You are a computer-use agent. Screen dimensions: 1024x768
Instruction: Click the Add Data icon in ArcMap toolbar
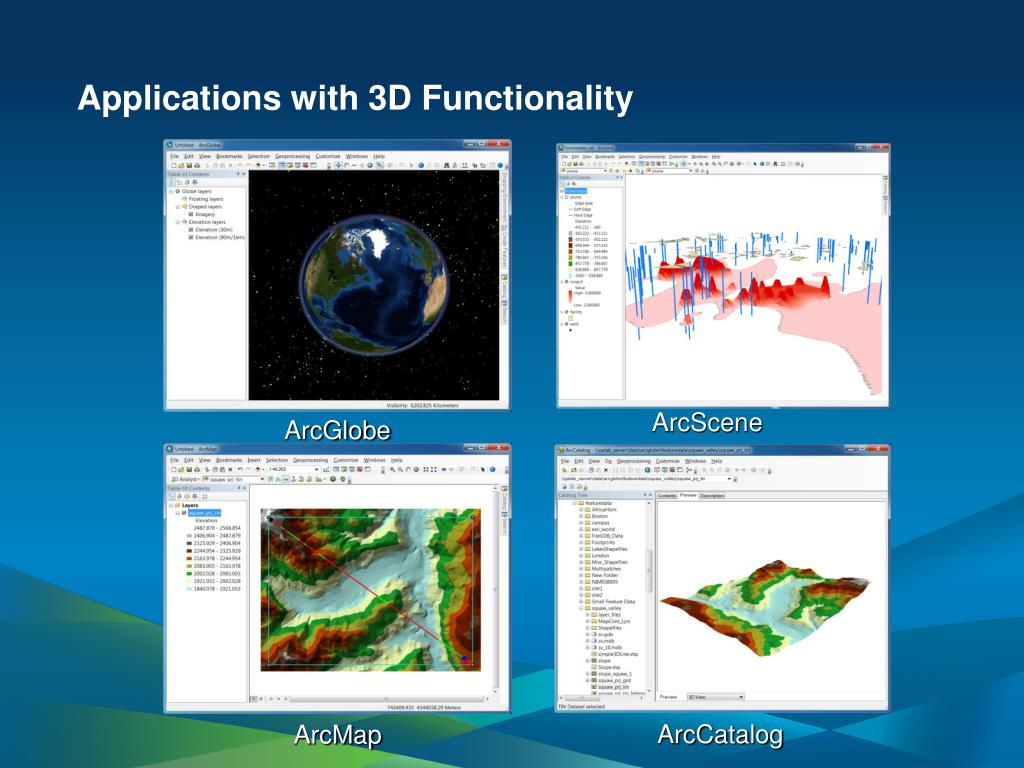[260, 468]
